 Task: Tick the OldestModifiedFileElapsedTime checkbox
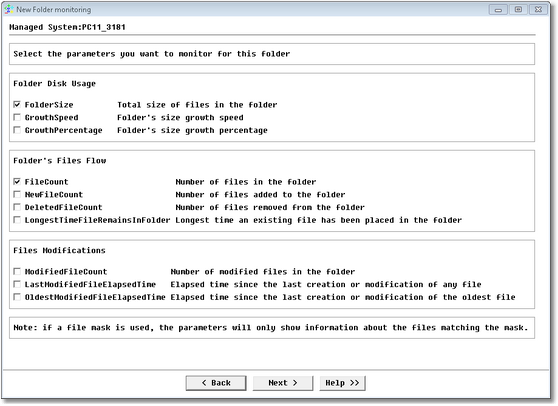[17, 297]
